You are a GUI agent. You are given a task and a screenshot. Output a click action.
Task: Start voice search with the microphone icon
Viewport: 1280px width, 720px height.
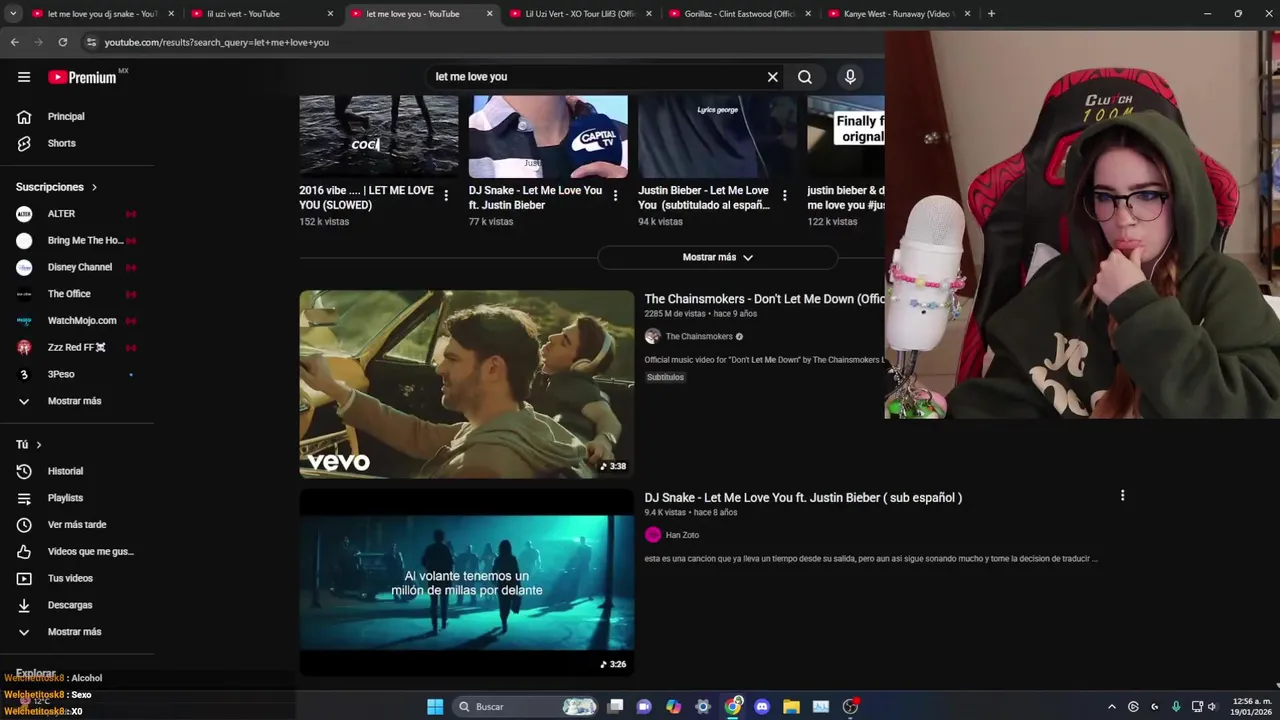click(x=850, y=77)
